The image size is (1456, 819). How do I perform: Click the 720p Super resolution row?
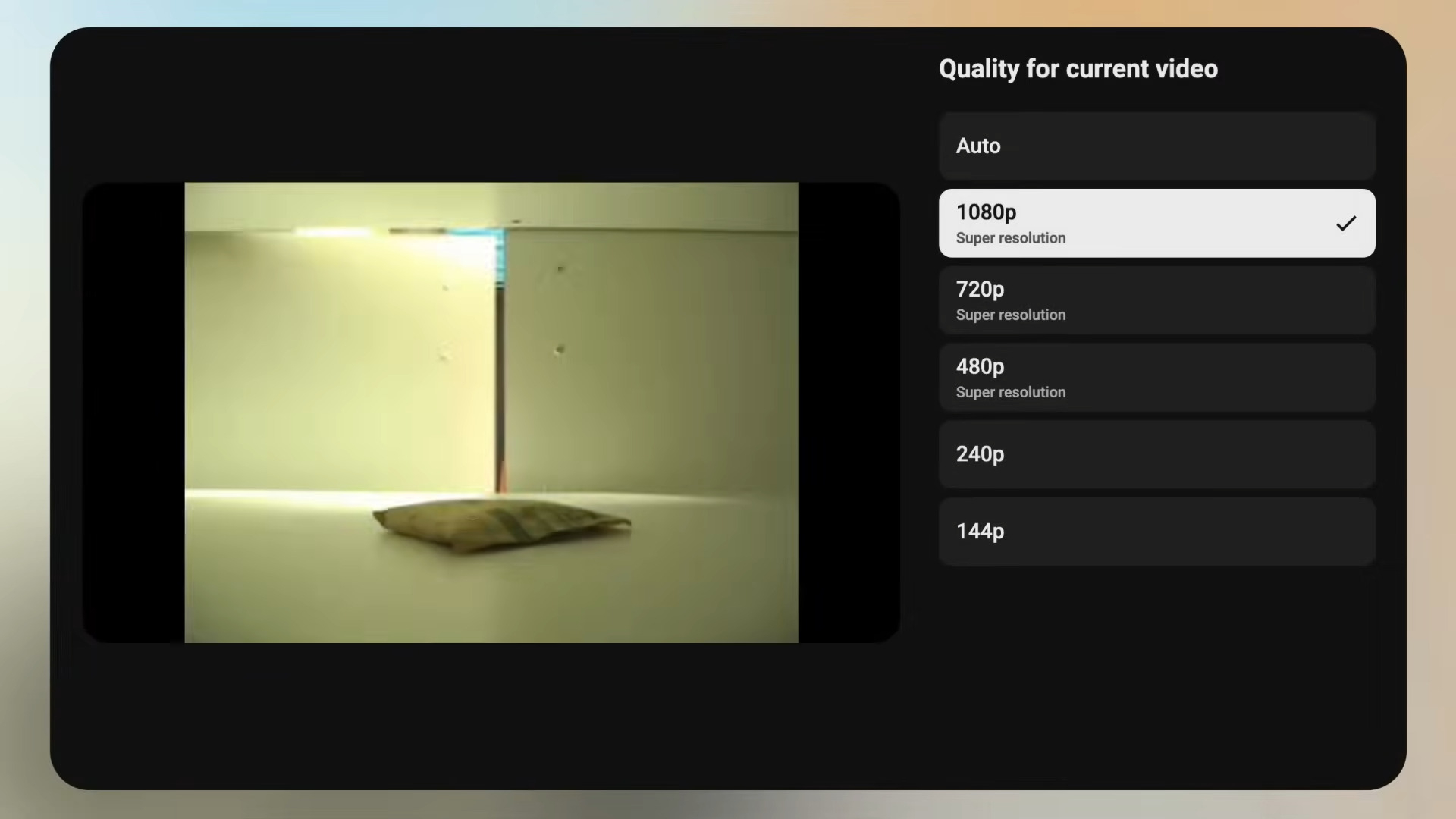click(1156, 300)
